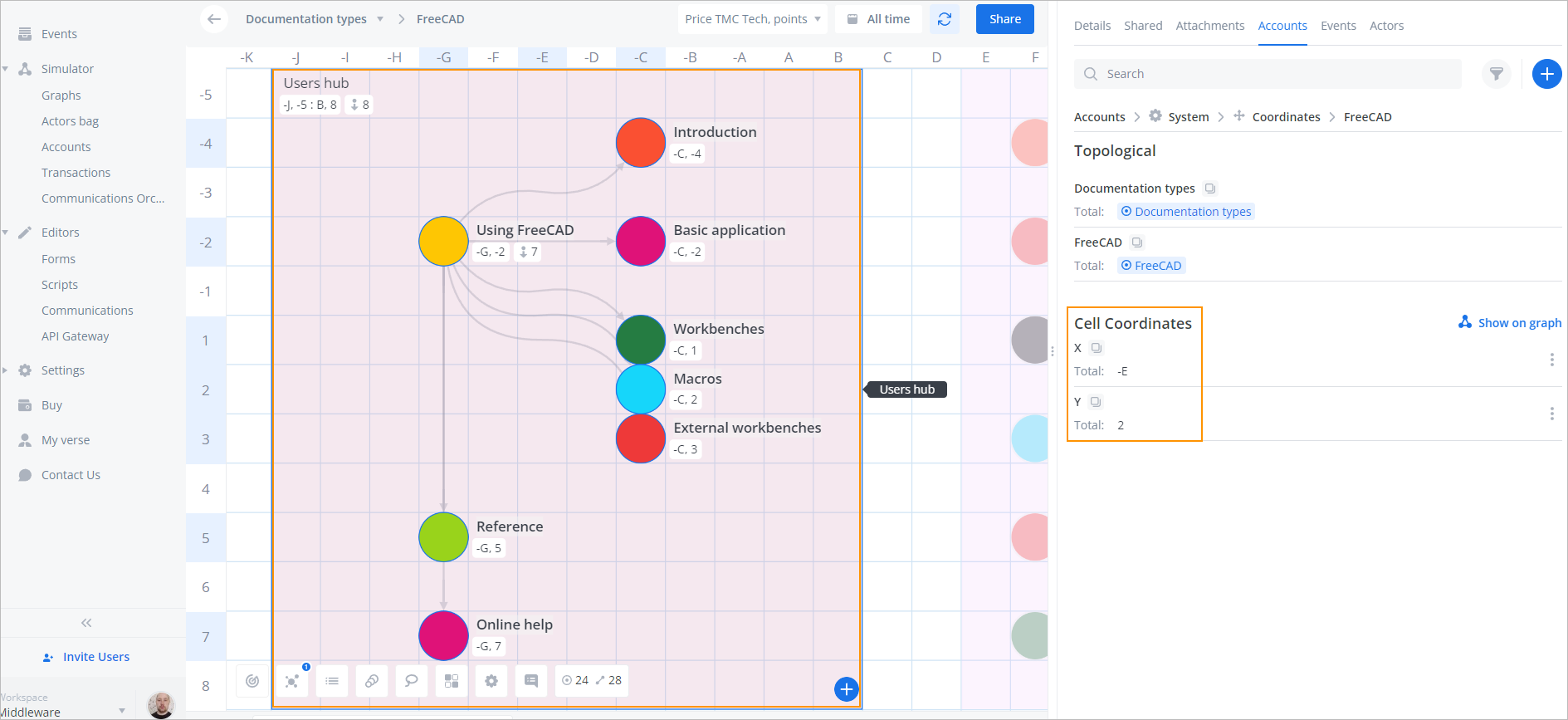
Task: Open the All time date filter
Action: pyautogui.click(x=878, y=19)
